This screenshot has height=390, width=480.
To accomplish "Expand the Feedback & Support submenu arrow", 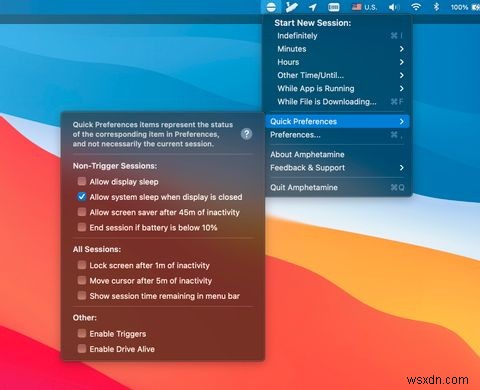I will (x=402, y=168).
